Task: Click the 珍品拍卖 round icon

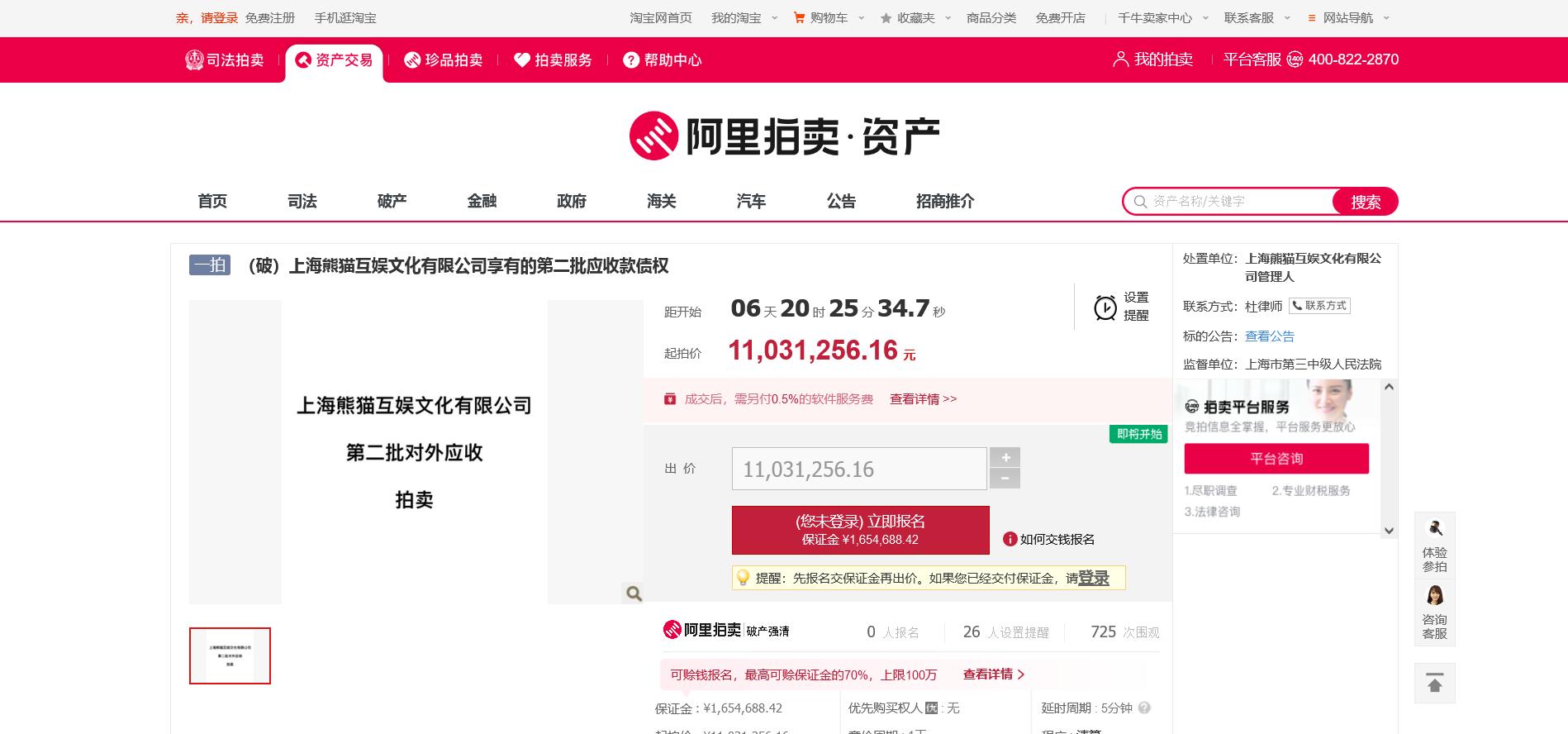Action: pyautogui.click(x=412, y=60)
